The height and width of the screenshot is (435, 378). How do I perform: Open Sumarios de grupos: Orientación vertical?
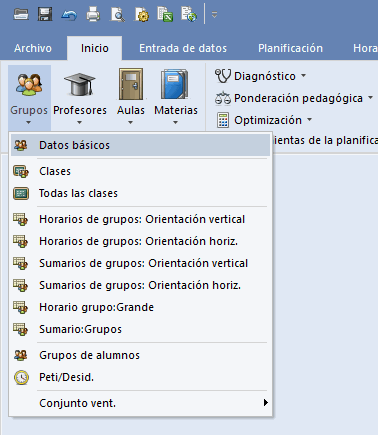(140, 263)
